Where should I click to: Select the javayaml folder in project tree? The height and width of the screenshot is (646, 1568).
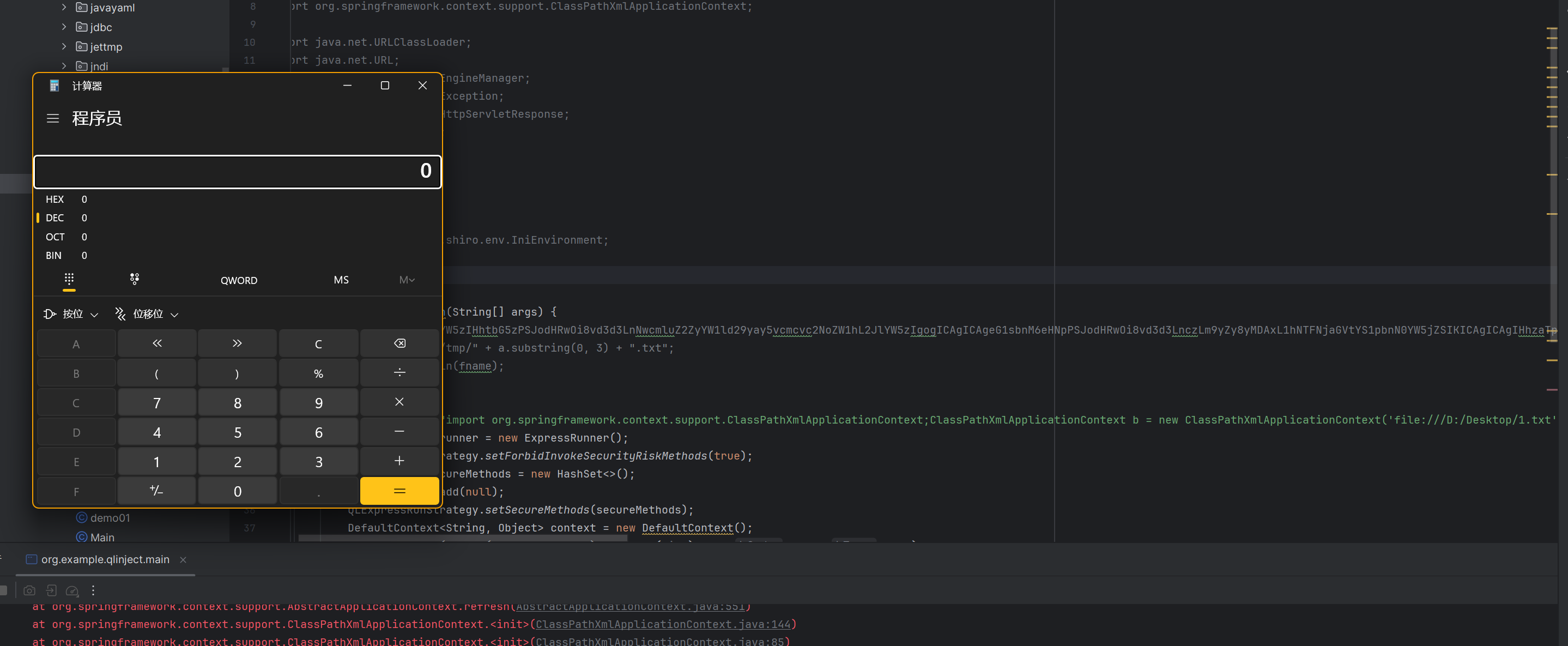pyautogui.click(x=105, y=7)
